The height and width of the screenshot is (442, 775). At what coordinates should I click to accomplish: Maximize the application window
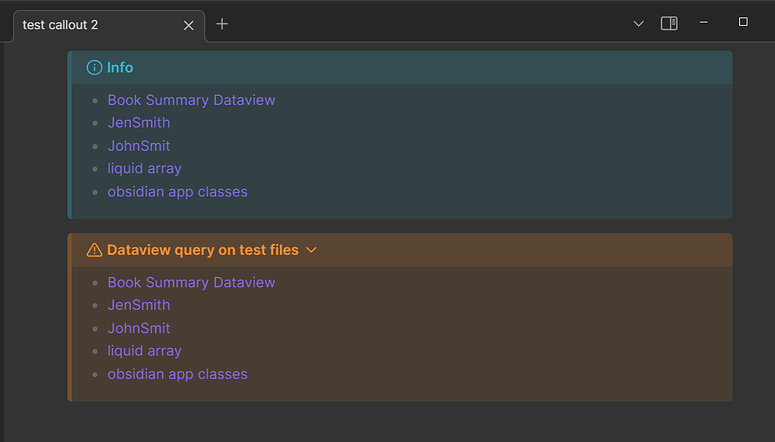(x=743, y=22)
